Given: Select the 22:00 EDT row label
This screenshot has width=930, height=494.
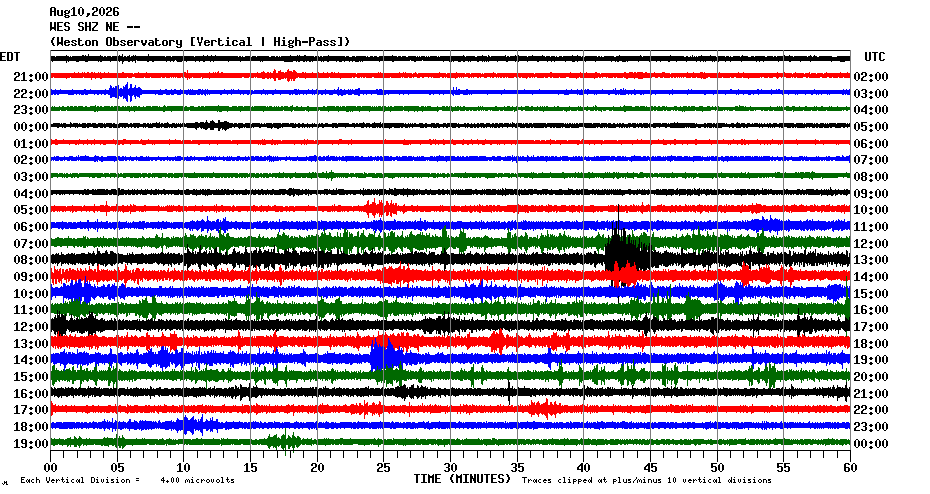Looking at the screenshot, I should [x=31, y=94].
